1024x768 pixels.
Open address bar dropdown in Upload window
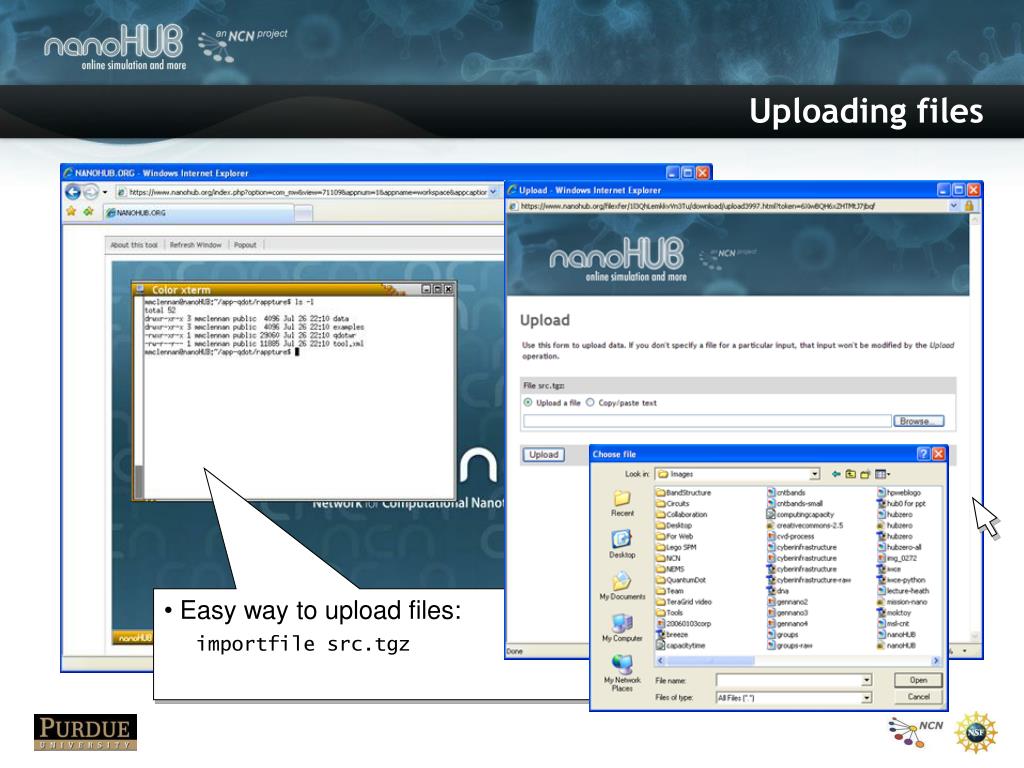953,206
